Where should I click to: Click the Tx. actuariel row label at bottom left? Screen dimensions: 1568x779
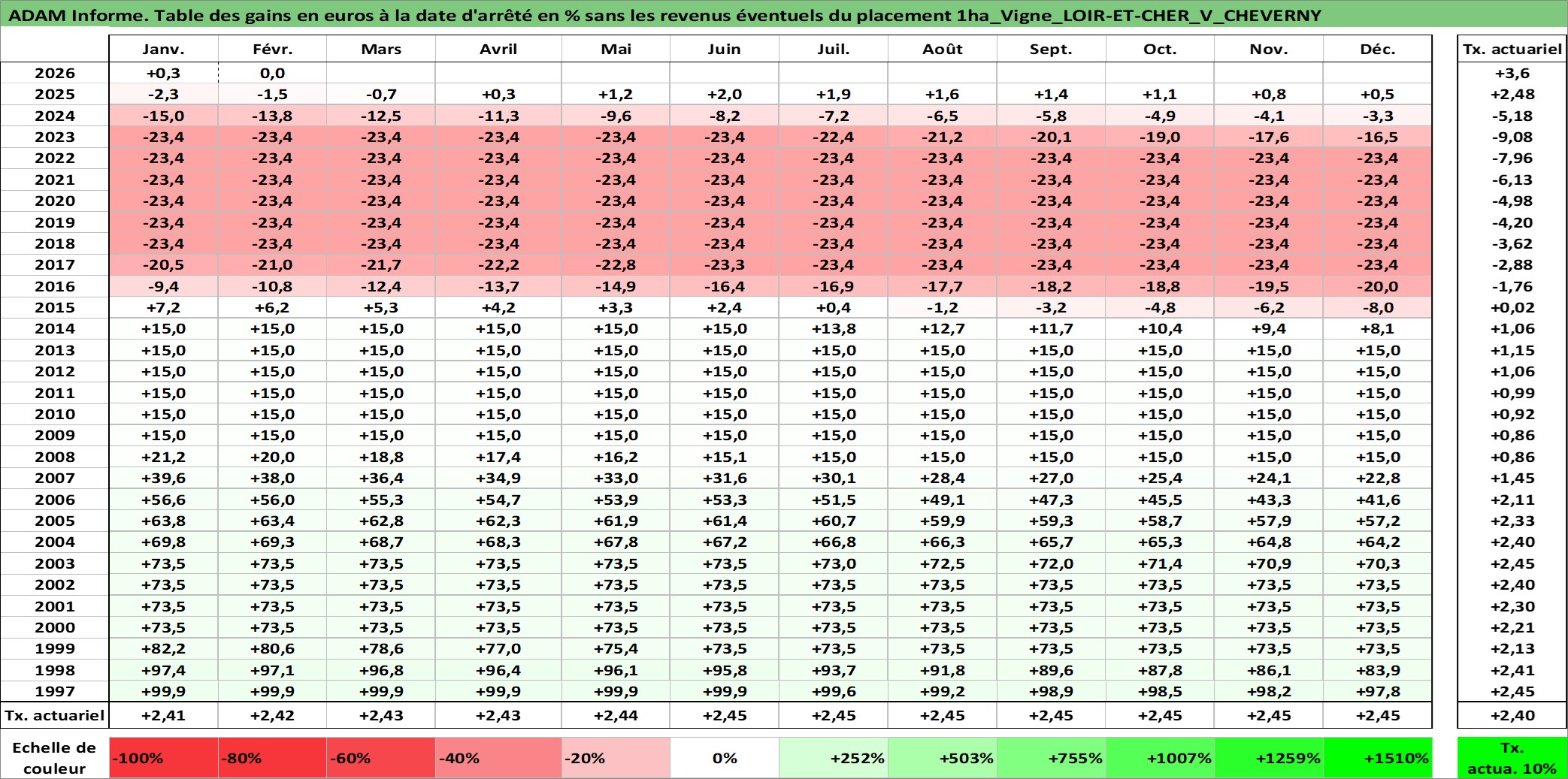click(55, 715)
